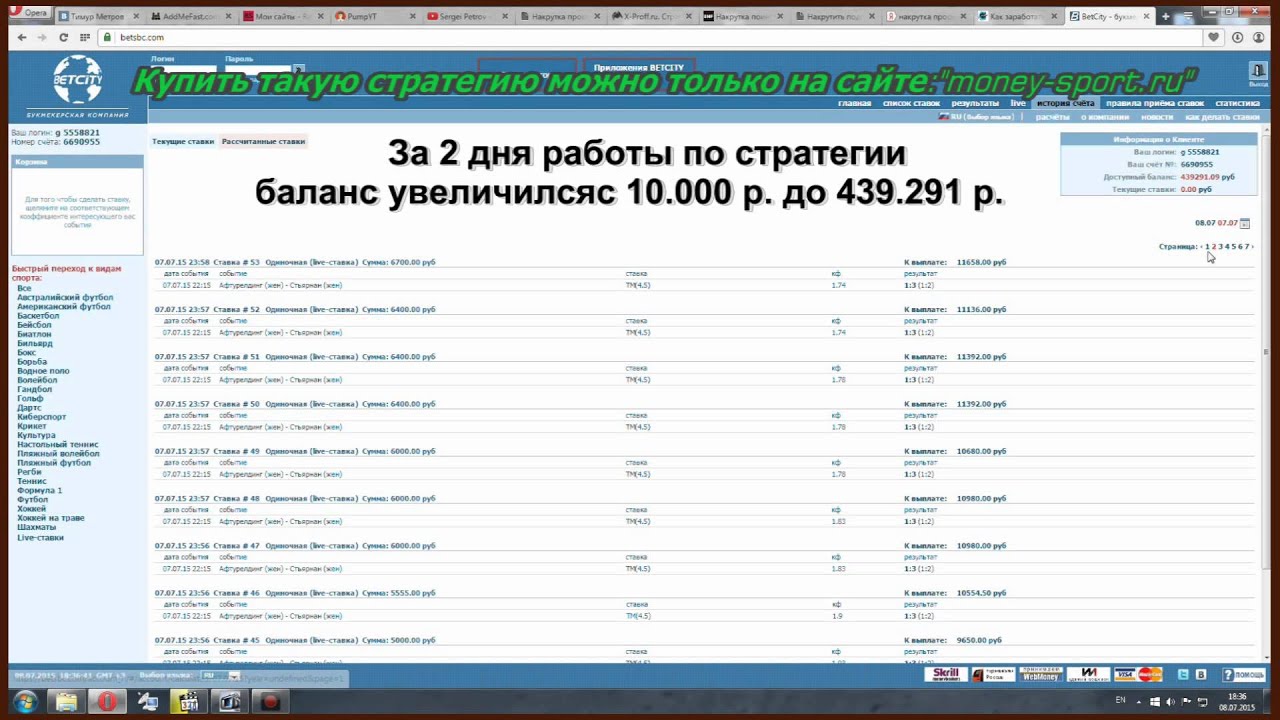The image size is (1280, 720).
Task: Click the browser forward arrow
Action: 42,37
